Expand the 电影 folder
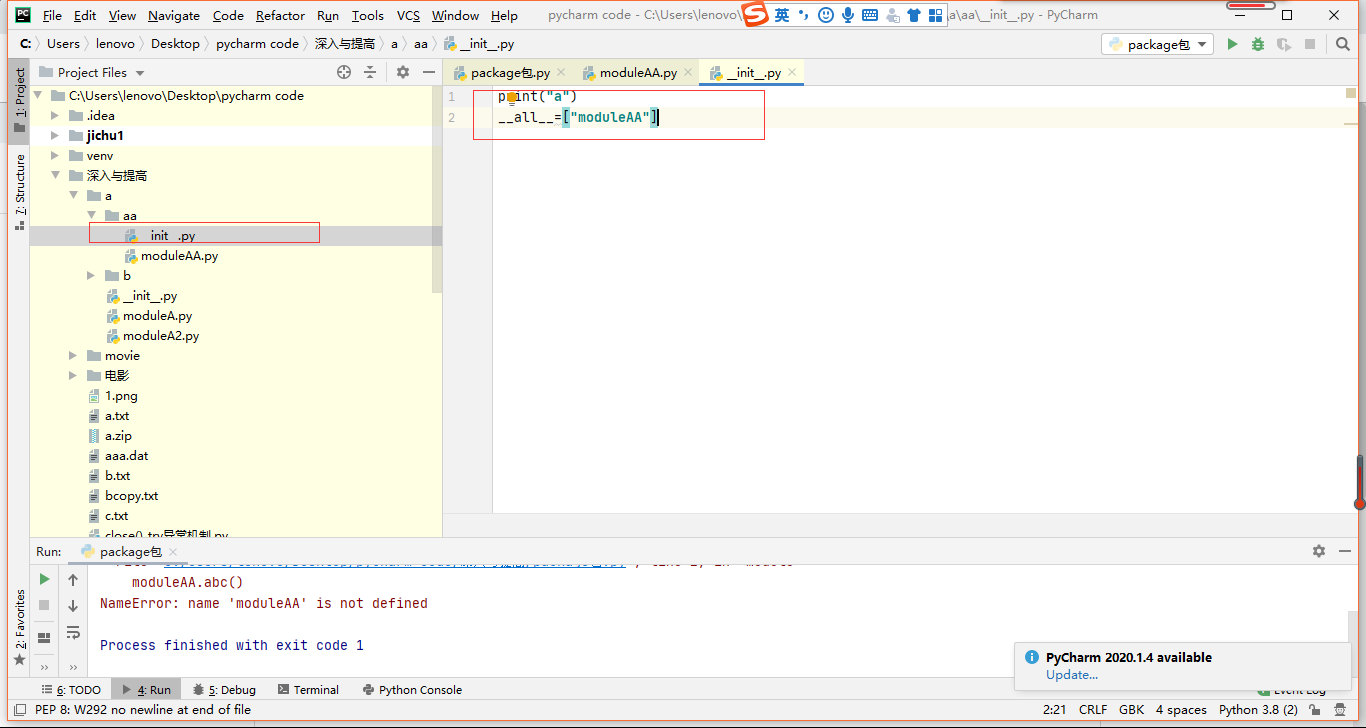 coord(74,376)
